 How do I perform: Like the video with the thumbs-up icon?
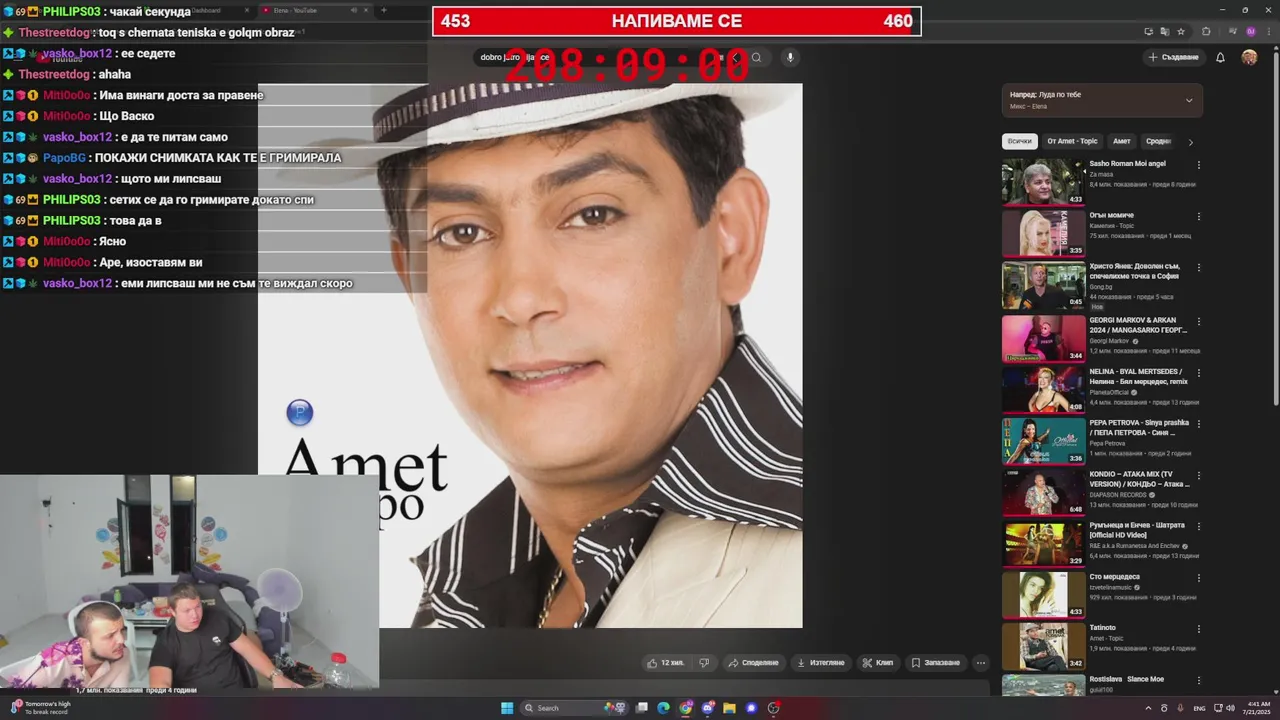[666, 663]
